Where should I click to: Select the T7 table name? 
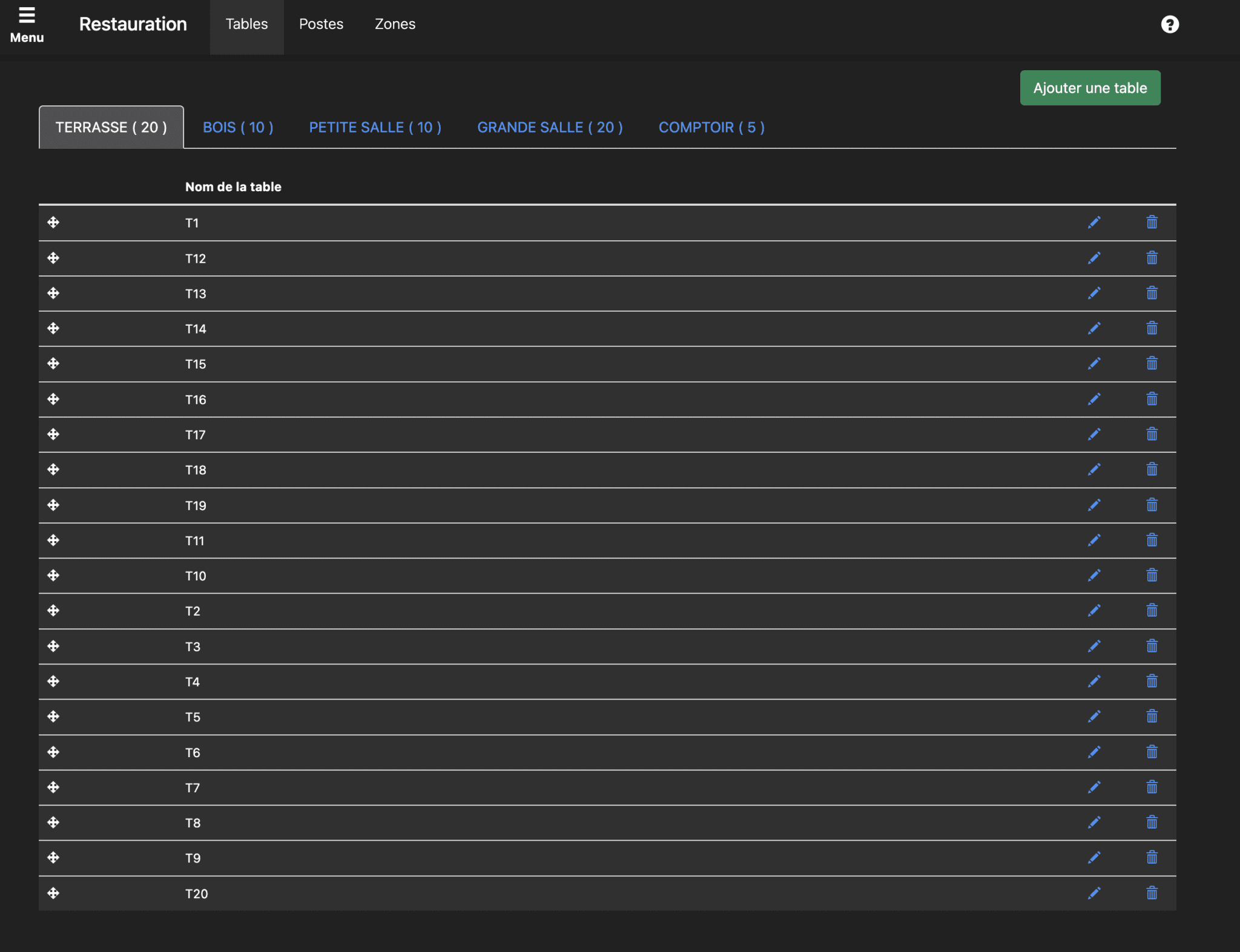192,787
